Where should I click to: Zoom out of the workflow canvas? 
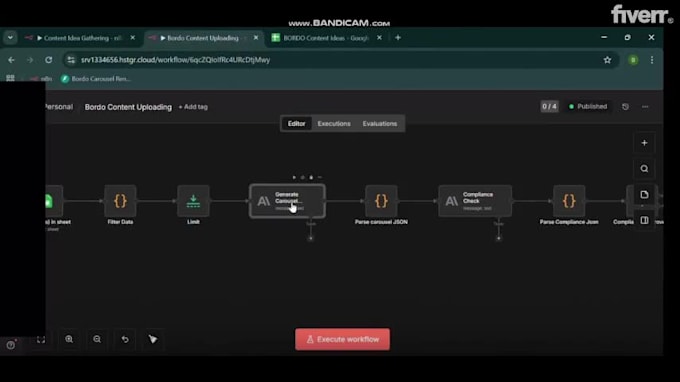[97, 339]
